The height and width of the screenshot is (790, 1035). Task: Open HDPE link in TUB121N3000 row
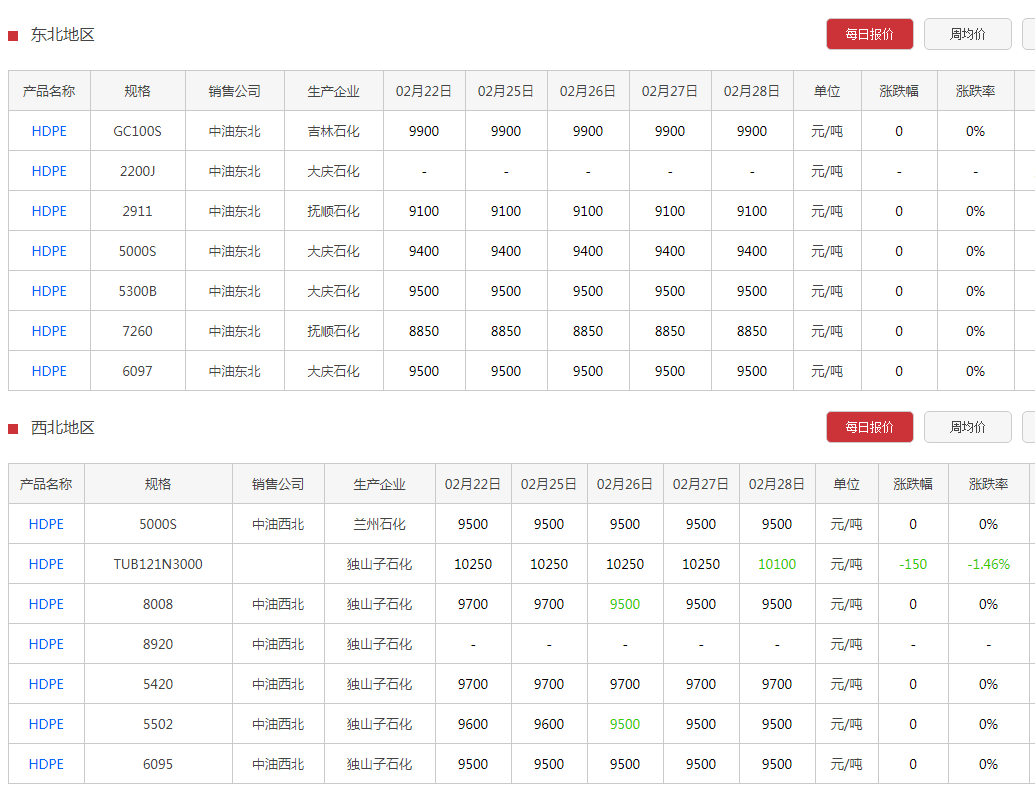[x=46, y=564]
